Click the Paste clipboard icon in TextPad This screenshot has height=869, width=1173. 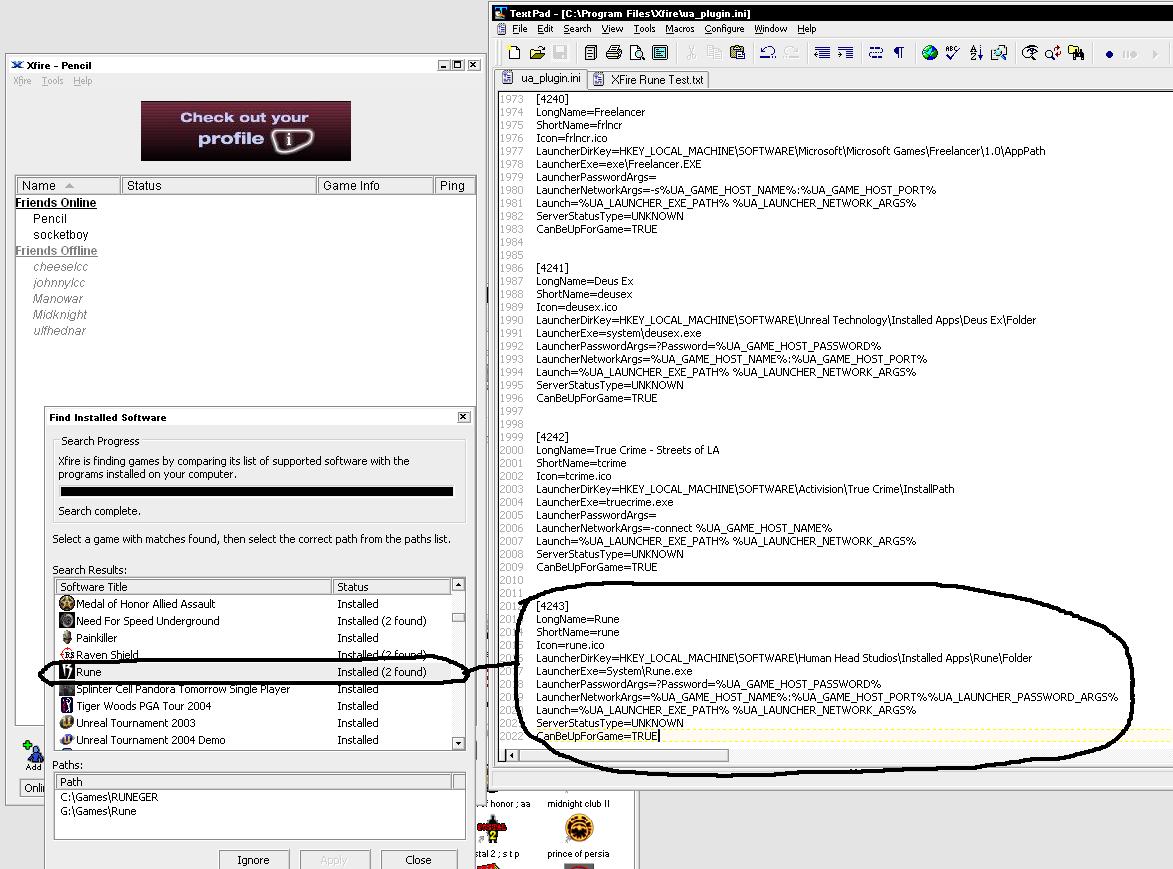(738, 52)
